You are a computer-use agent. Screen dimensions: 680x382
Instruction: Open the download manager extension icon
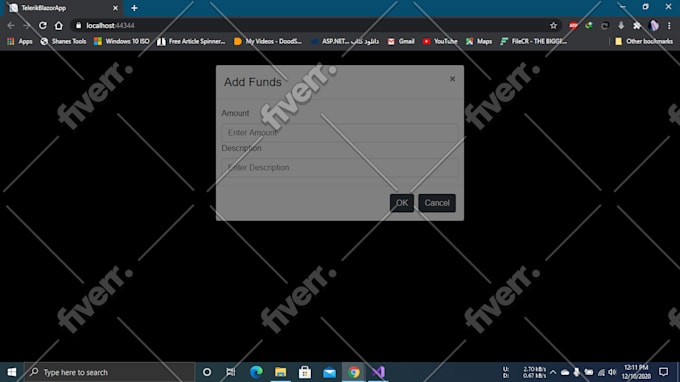click(621, 26)
